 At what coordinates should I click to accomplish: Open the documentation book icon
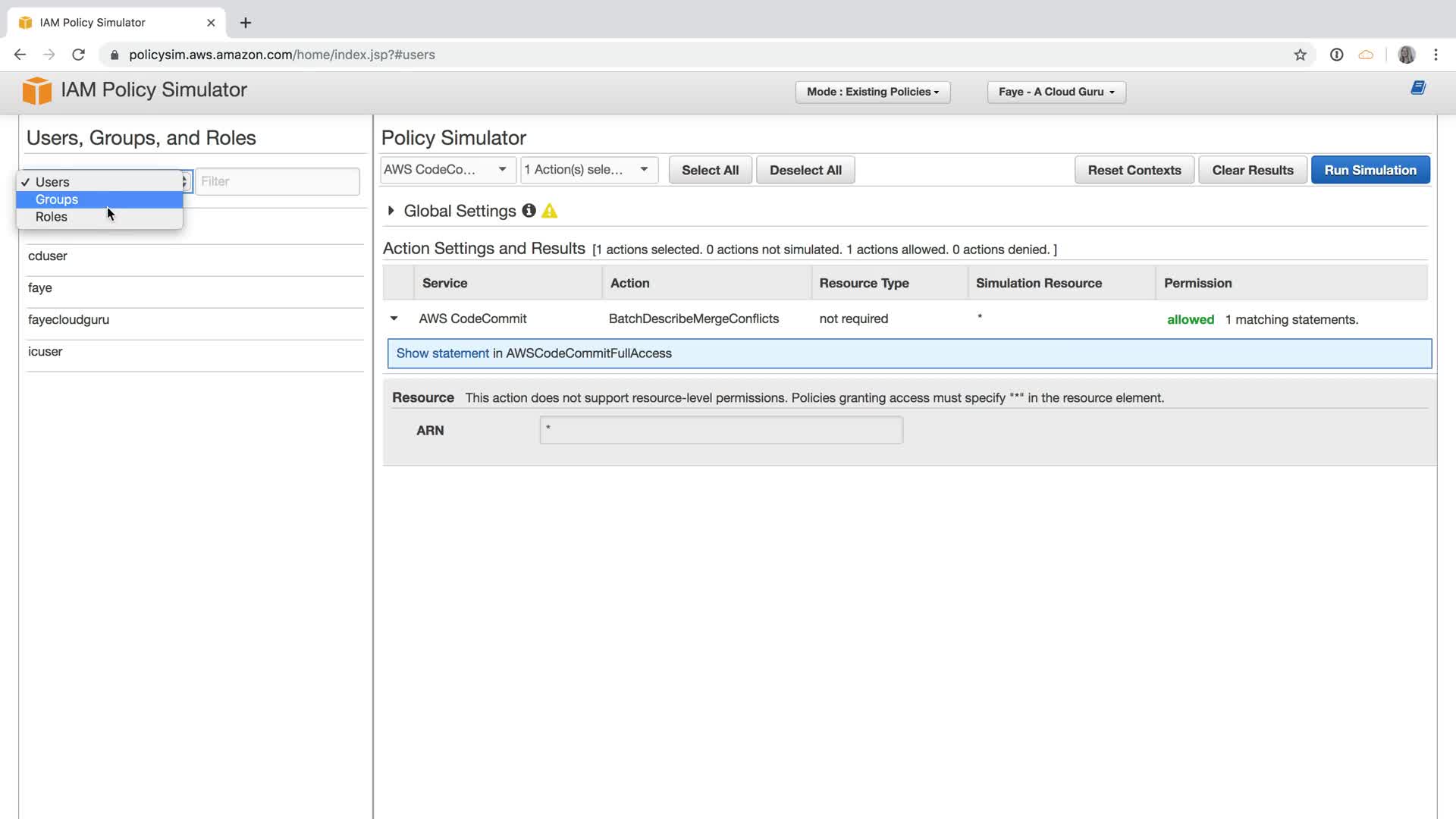1417,88
